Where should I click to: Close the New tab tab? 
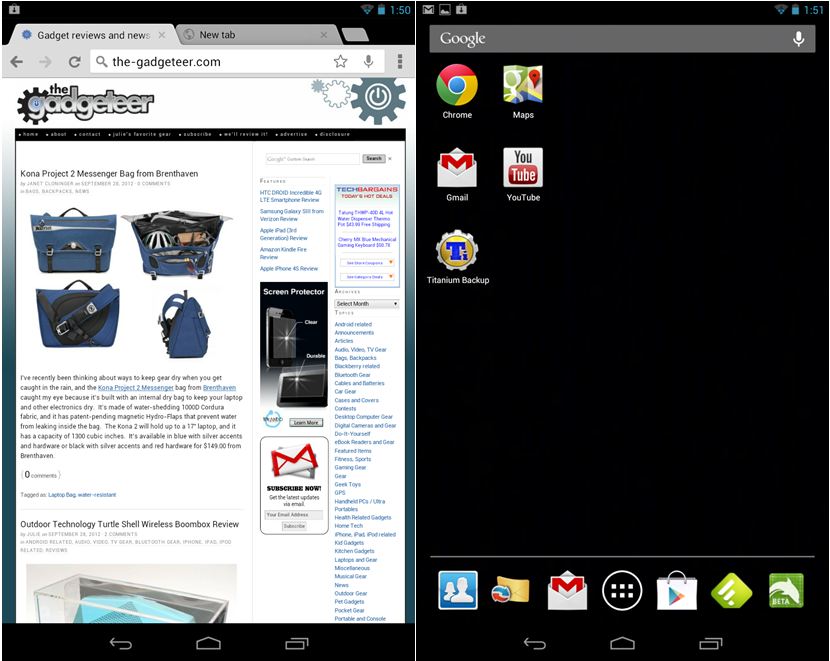click(x=323, y=35)
